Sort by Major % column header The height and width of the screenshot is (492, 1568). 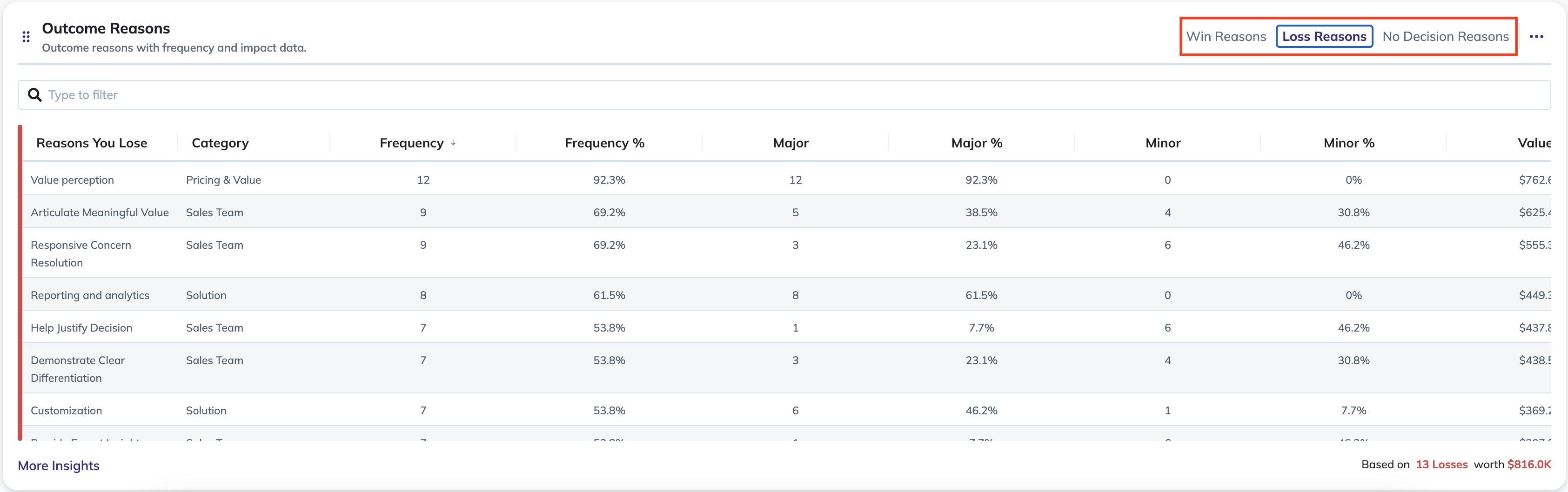coord(976,143)
